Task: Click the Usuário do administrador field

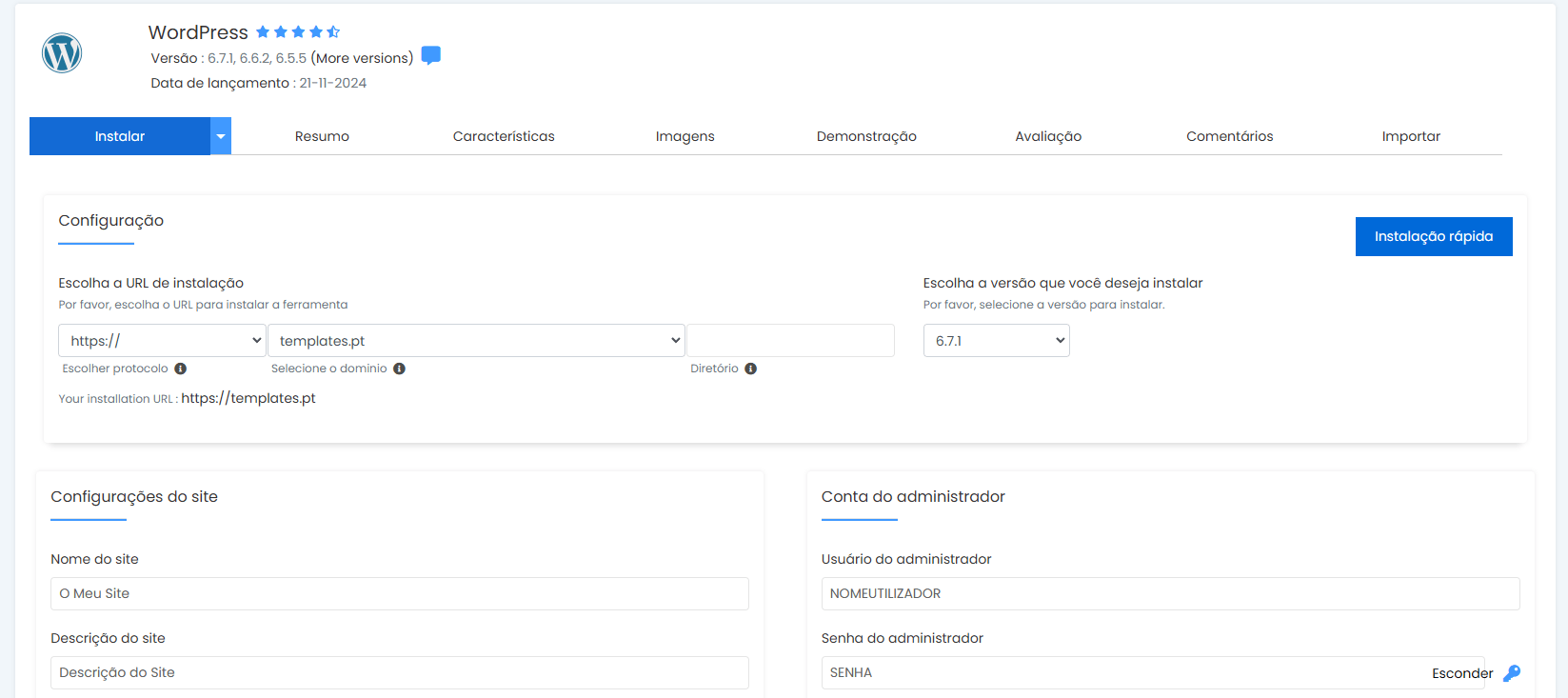Action: 1169,593
